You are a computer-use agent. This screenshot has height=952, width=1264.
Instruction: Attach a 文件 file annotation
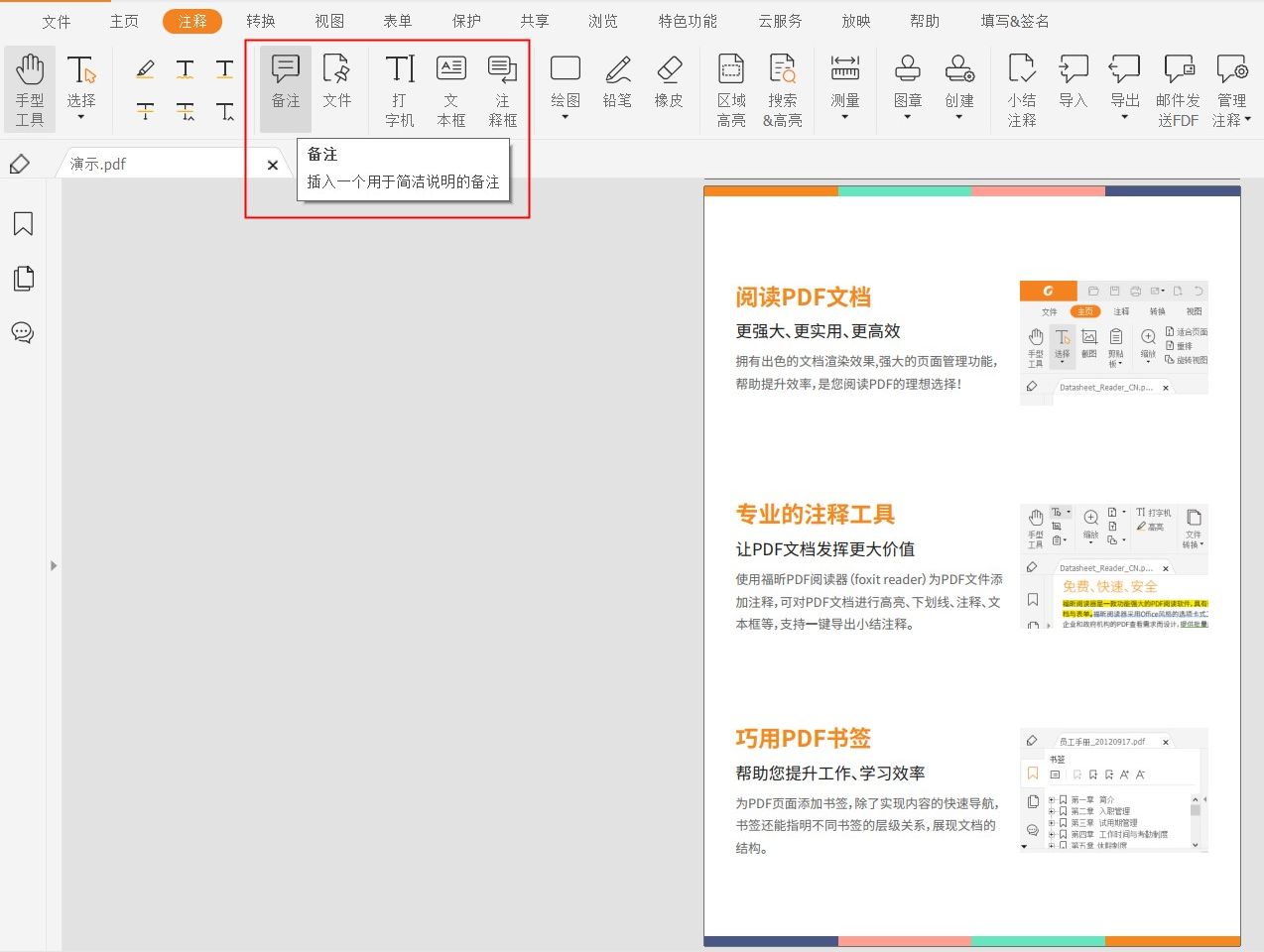(337, 88)
